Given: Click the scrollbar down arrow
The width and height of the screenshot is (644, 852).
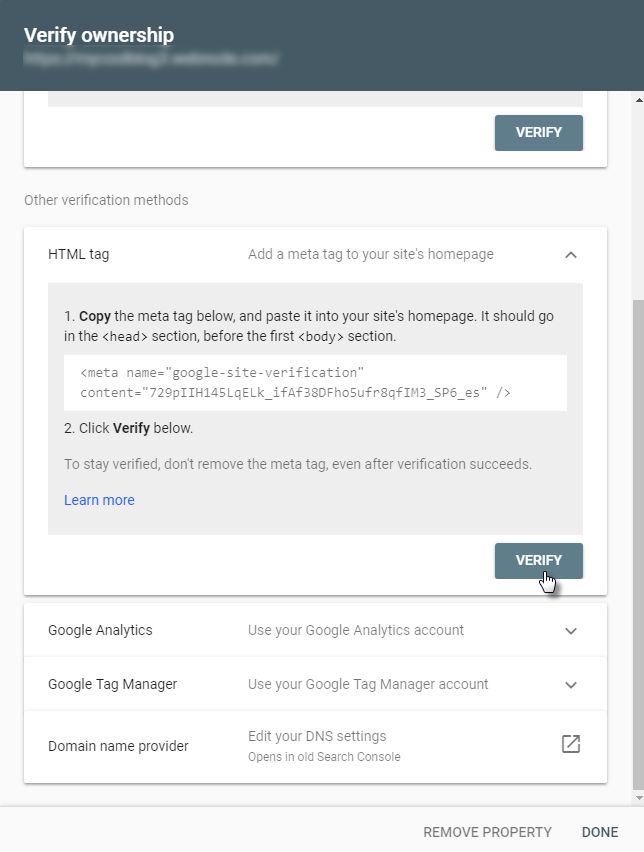Looking at the screenshot, I should [x=637, y=798].
